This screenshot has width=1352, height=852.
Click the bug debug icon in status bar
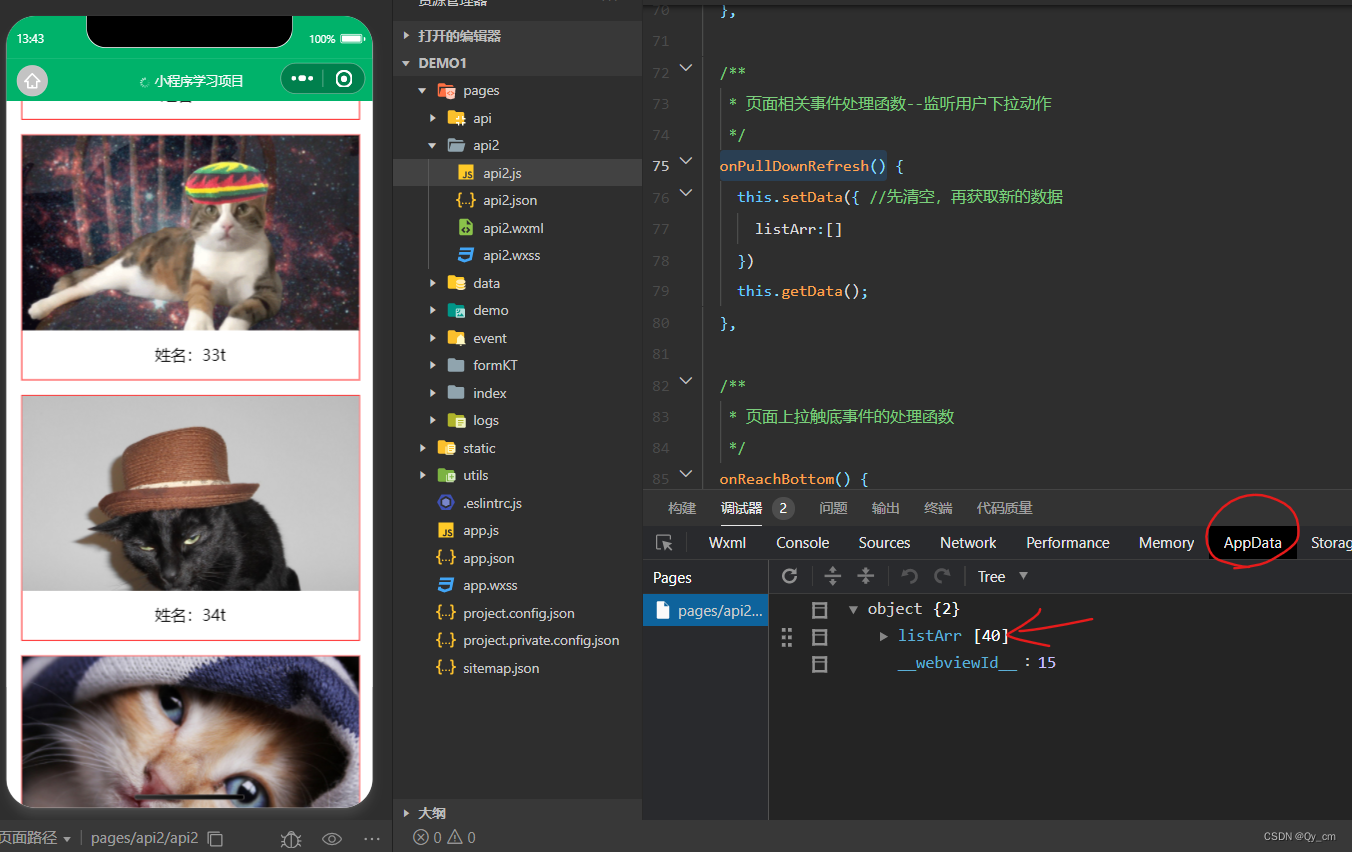tap(291, 839)
